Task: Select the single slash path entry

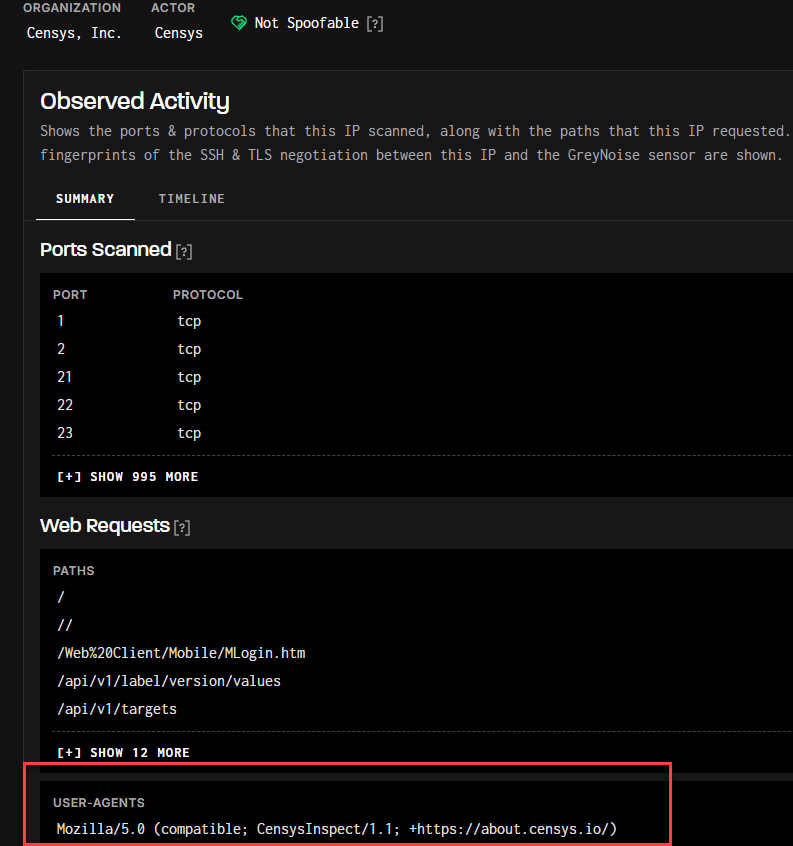Action: click(61, 597)
